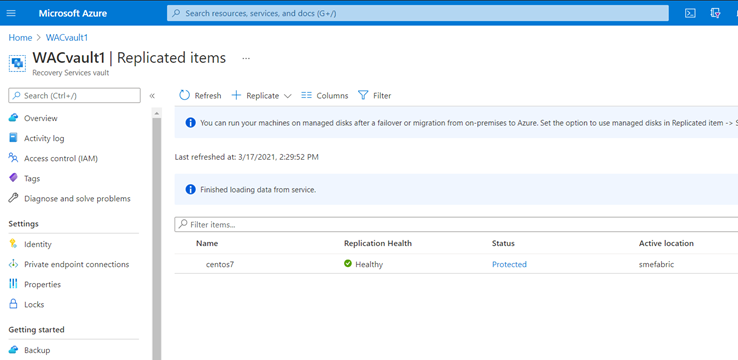Image resolution: width=738 pixels, height=360 pixels.
Task: Focus the top Search resources field
Action: (x=417, y=13)
